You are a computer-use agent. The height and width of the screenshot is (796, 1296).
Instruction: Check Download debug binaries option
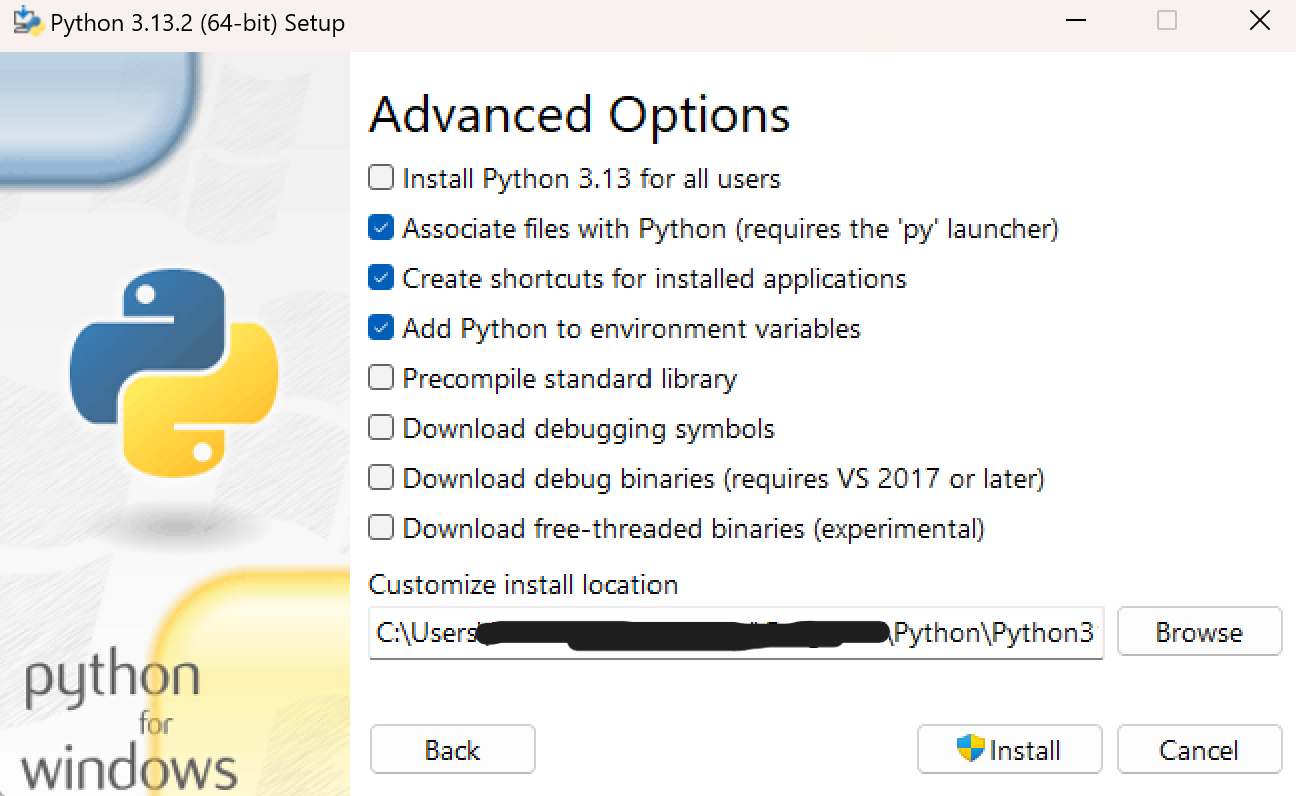[381, 478]
